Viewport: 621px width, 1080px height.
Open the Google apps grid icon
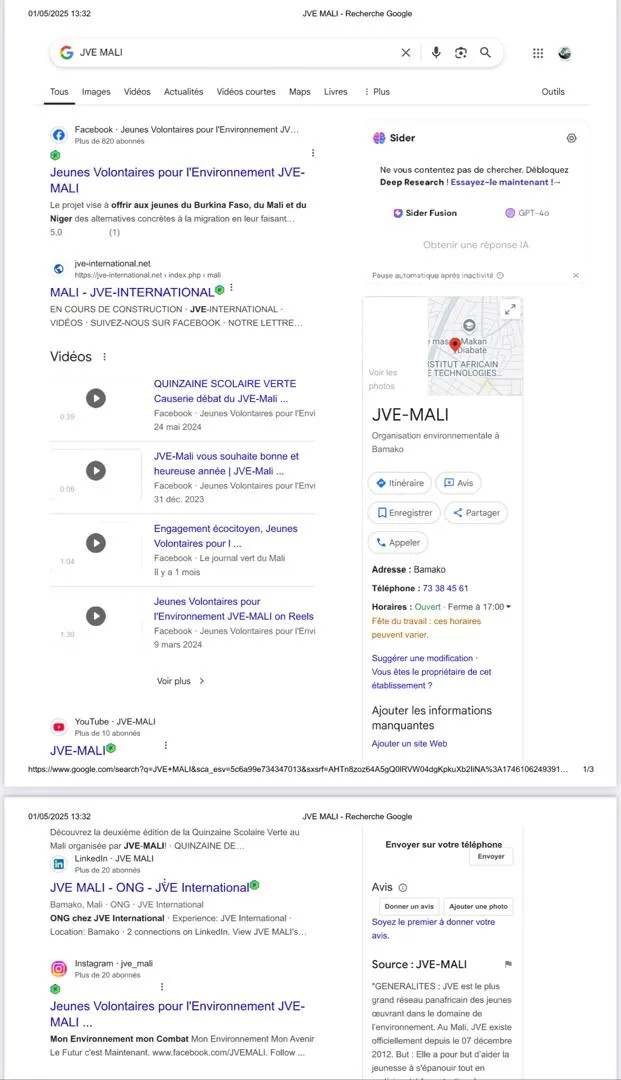point(538,53)
